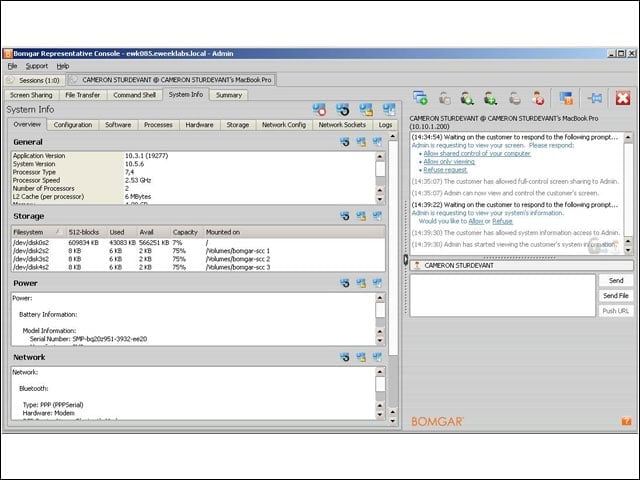Viewport: 640px width, 480px height.
Task: Open the File Transfer tab
Action: 82,95
